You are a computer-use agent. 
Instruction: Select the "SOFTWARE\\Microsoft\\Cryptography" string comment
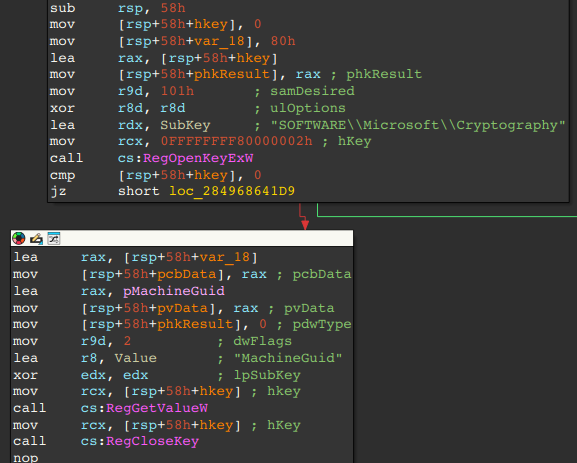click(x=418, y=125)
